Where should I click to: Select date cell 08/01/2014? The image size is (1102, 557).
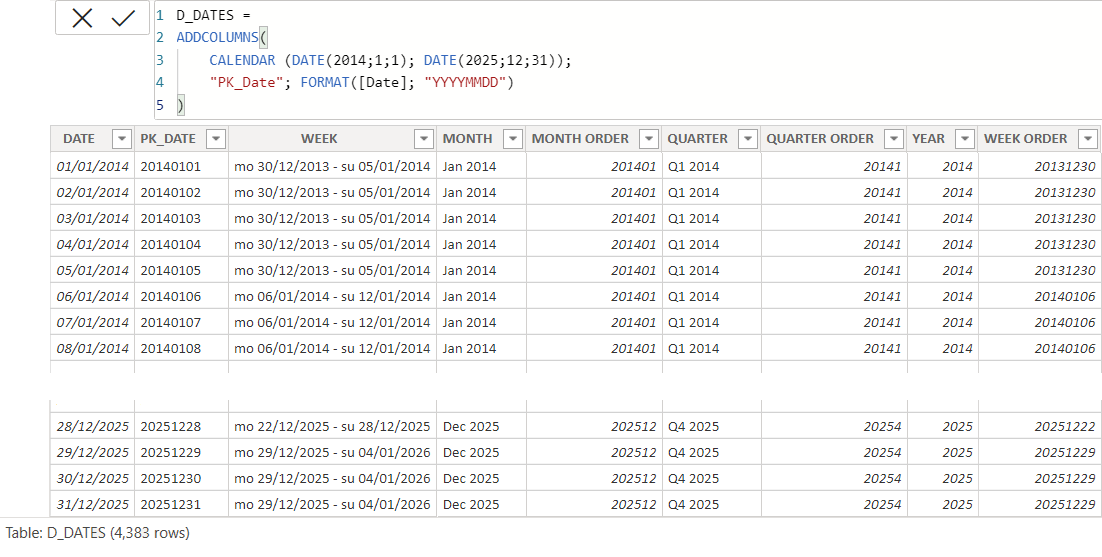point(92,348)
